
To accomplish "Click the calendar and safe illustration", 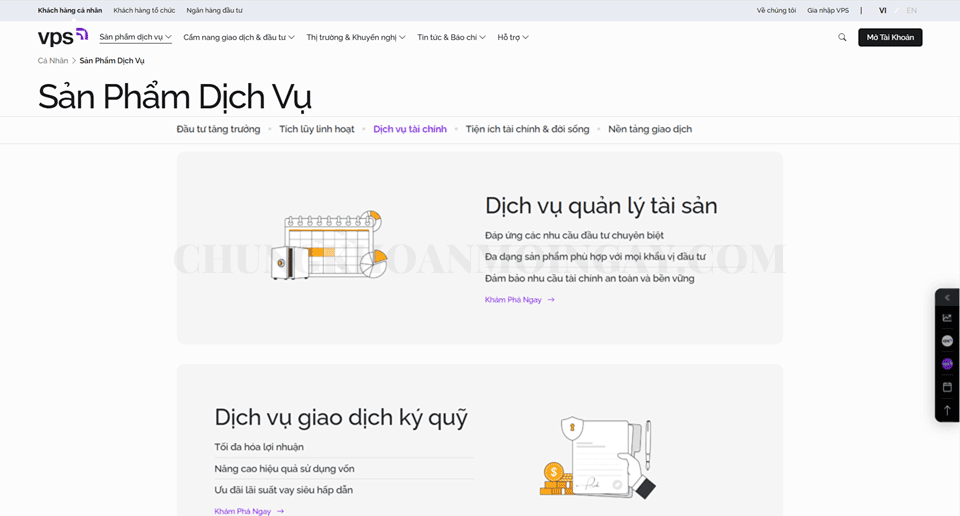I will (x=328, y=245).
